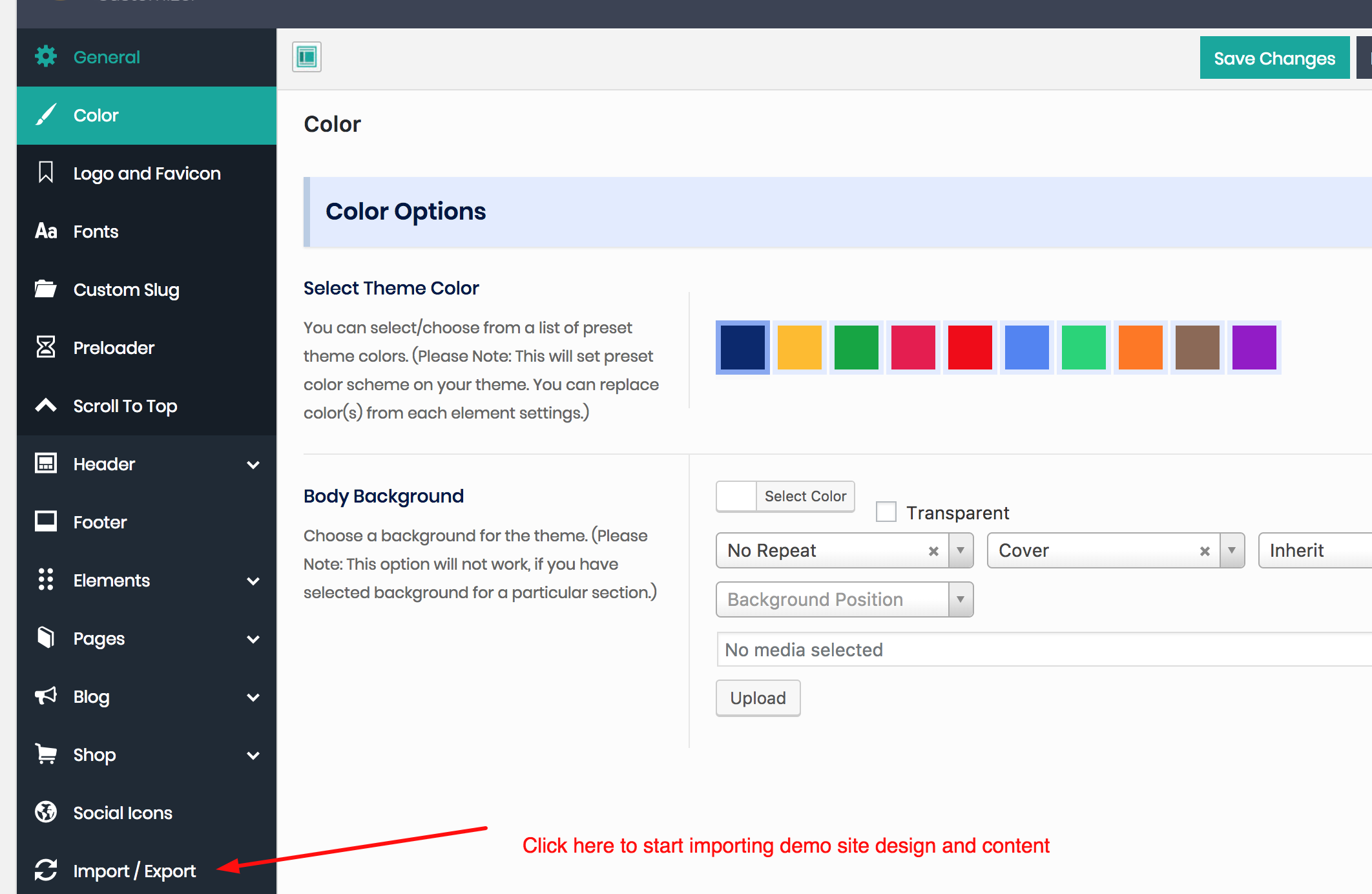Click the Import / Export refresh icon
The height and width of the screenshot is (894, 1372).
click(x=46, y=870)
